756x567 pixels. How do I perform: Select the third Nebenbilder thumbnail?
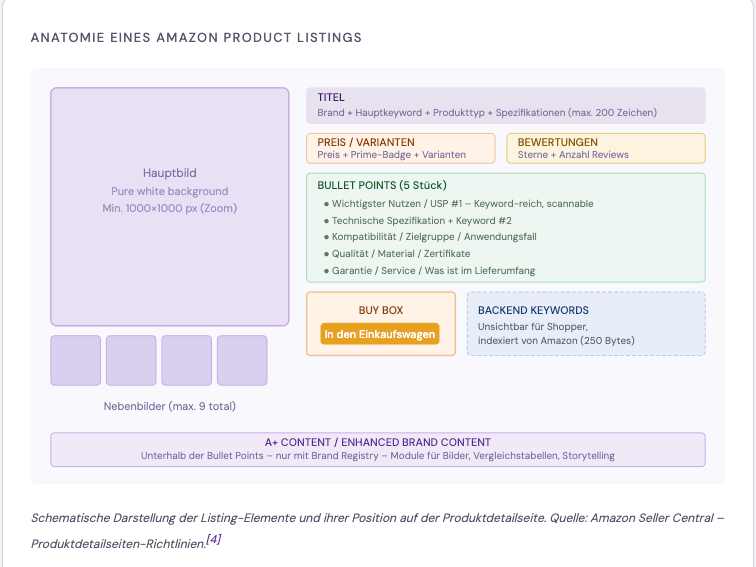[187, 361]
